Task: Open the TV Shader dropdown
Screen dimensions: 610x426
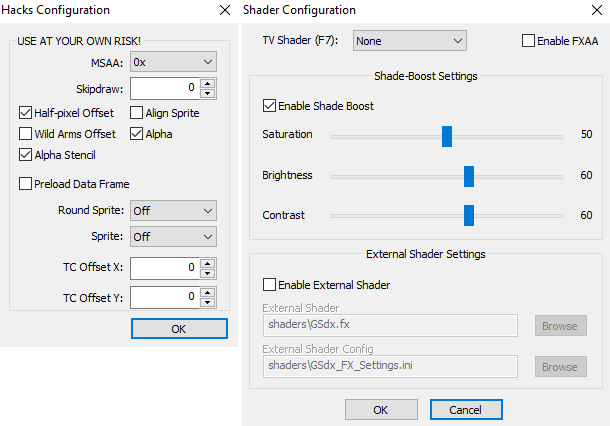Action: 409,41
